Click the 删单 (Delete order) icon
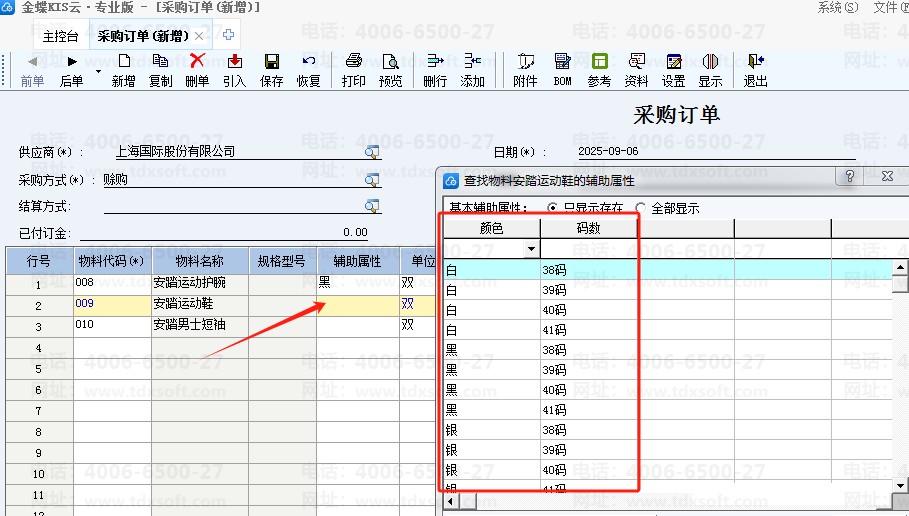This screenshot has width=909, height=516. pyautogui.click(x=197, y=69)
